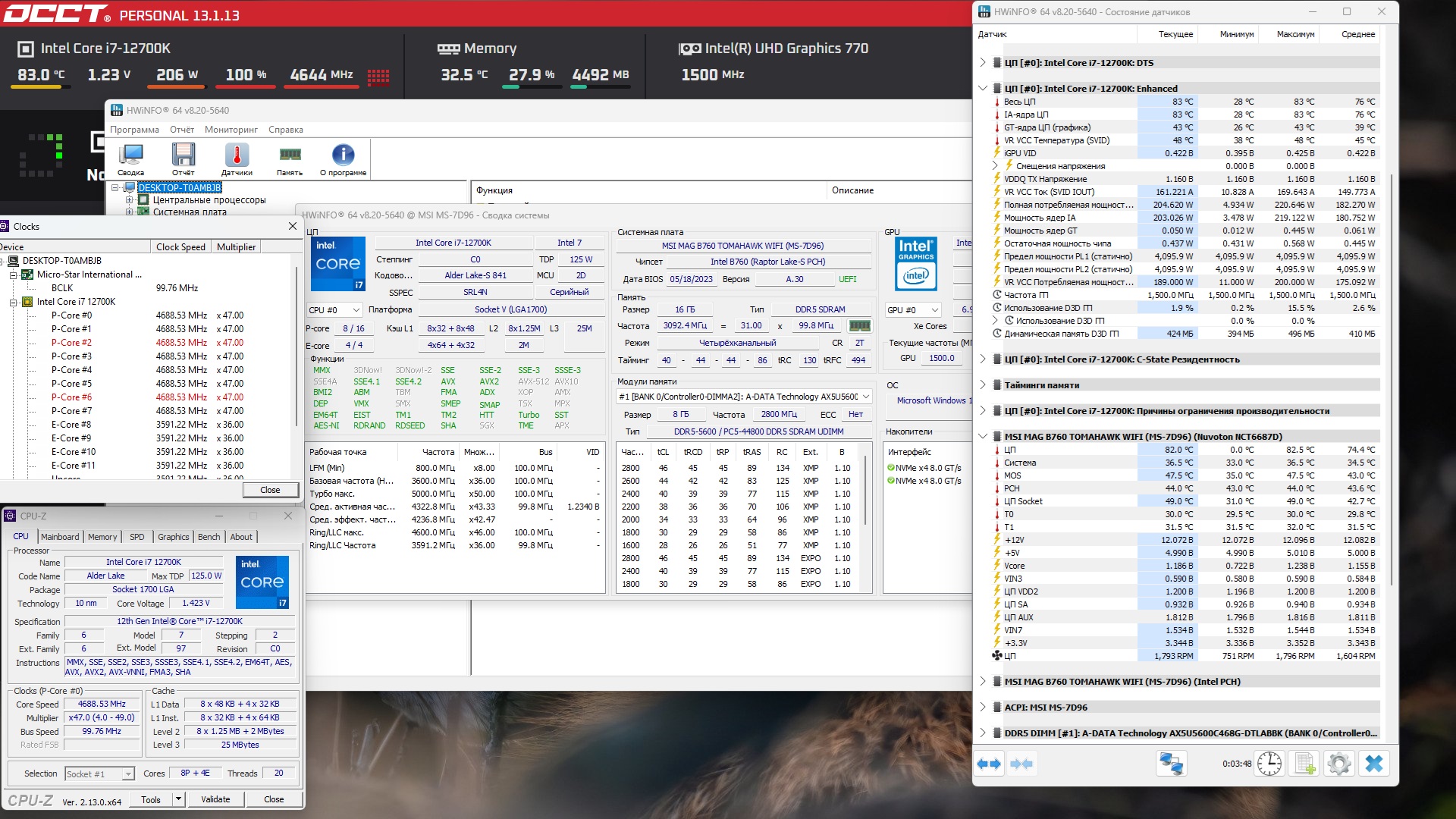Open the Мониторинг menu in HWiNFO
Screen dimensions: 1456x819
(231, 130)
